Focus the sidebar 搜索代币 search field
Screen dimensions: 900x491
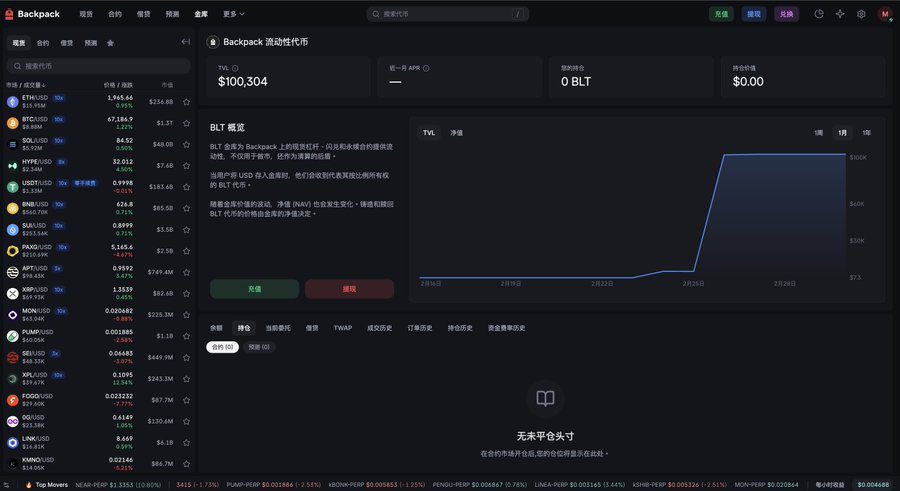pos(98,66)
